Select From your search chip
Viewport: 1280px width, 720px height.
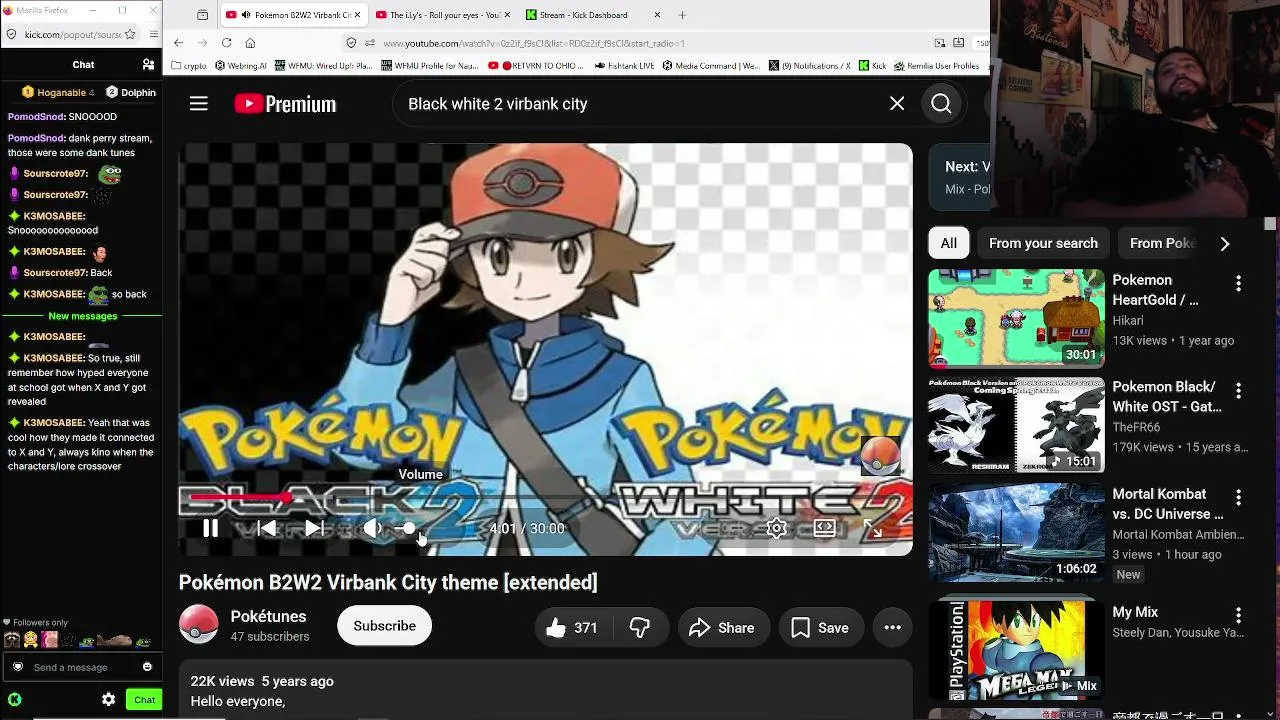pyautogui.click(x=1043, y=243)
